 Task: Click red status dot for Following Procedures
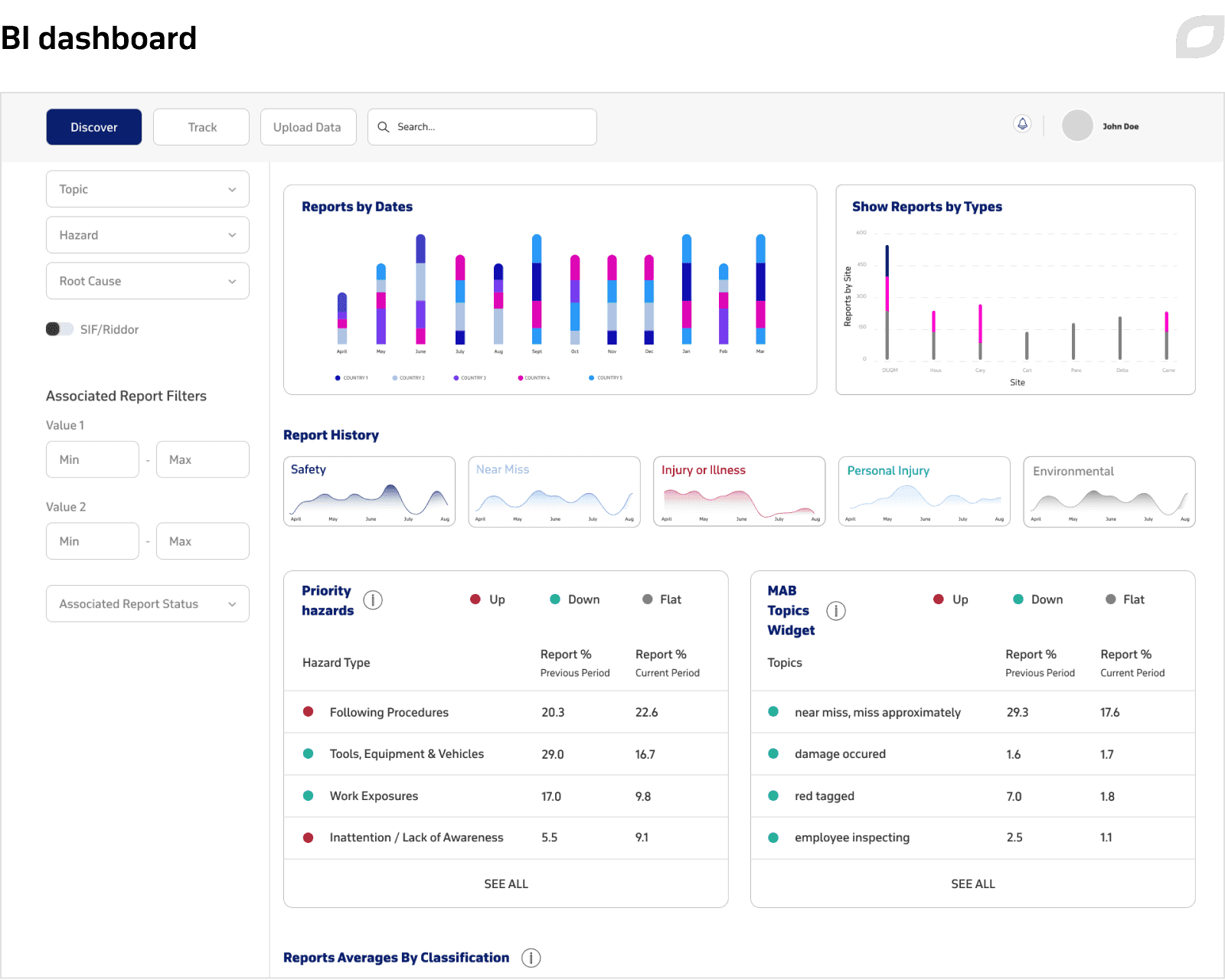[309, 712]
